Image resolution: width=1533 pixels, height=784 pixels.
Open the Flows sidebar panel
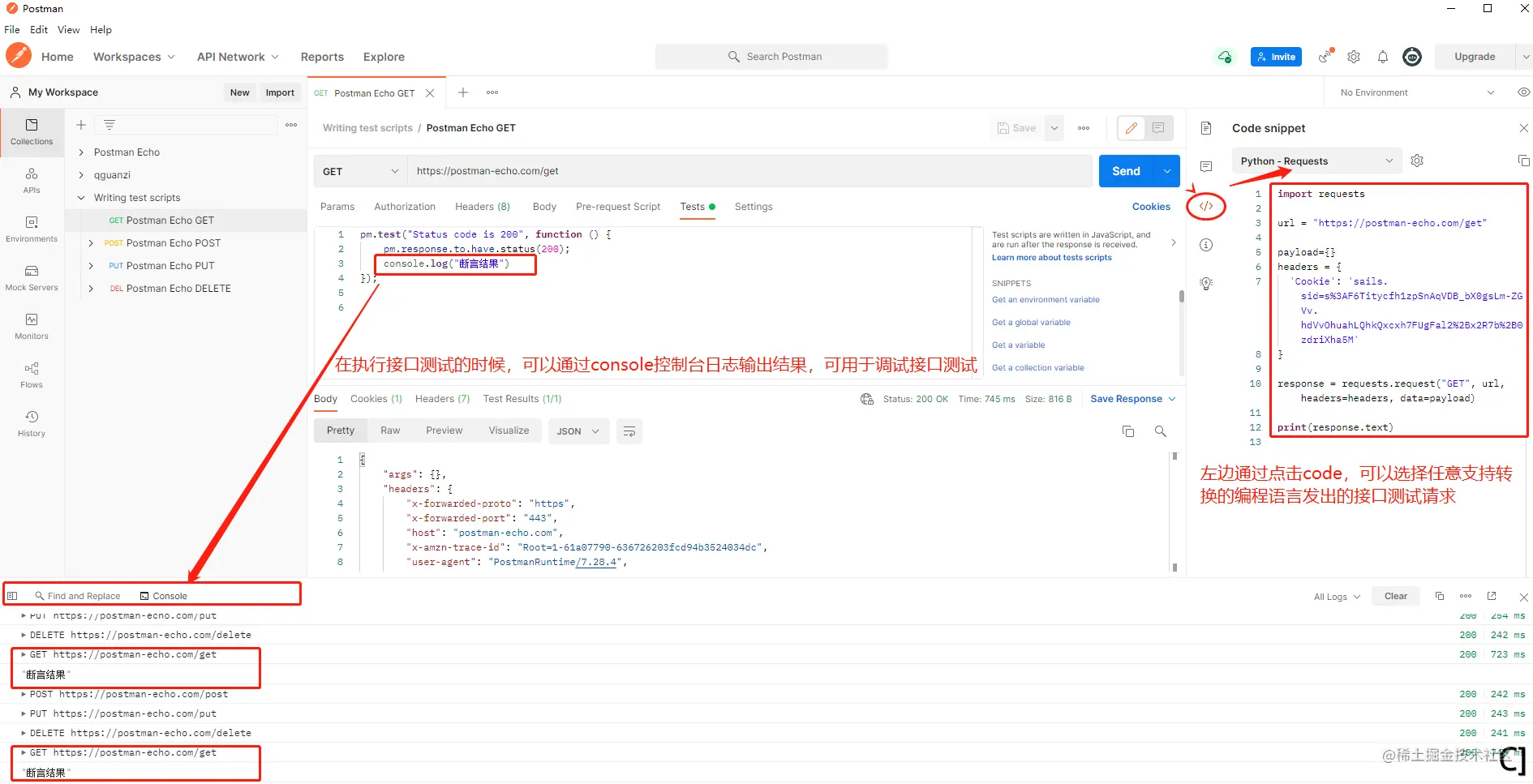click(x=32, y=375)
